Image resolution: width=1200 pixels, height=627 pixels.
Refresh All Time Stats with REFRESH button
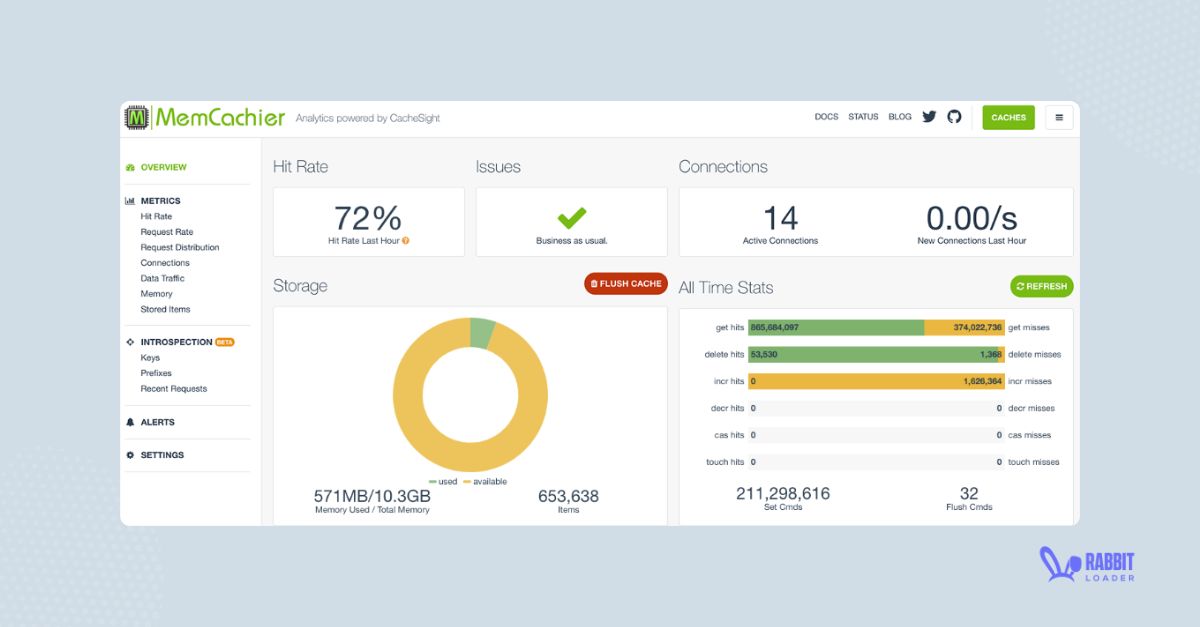pos(1041,286)
